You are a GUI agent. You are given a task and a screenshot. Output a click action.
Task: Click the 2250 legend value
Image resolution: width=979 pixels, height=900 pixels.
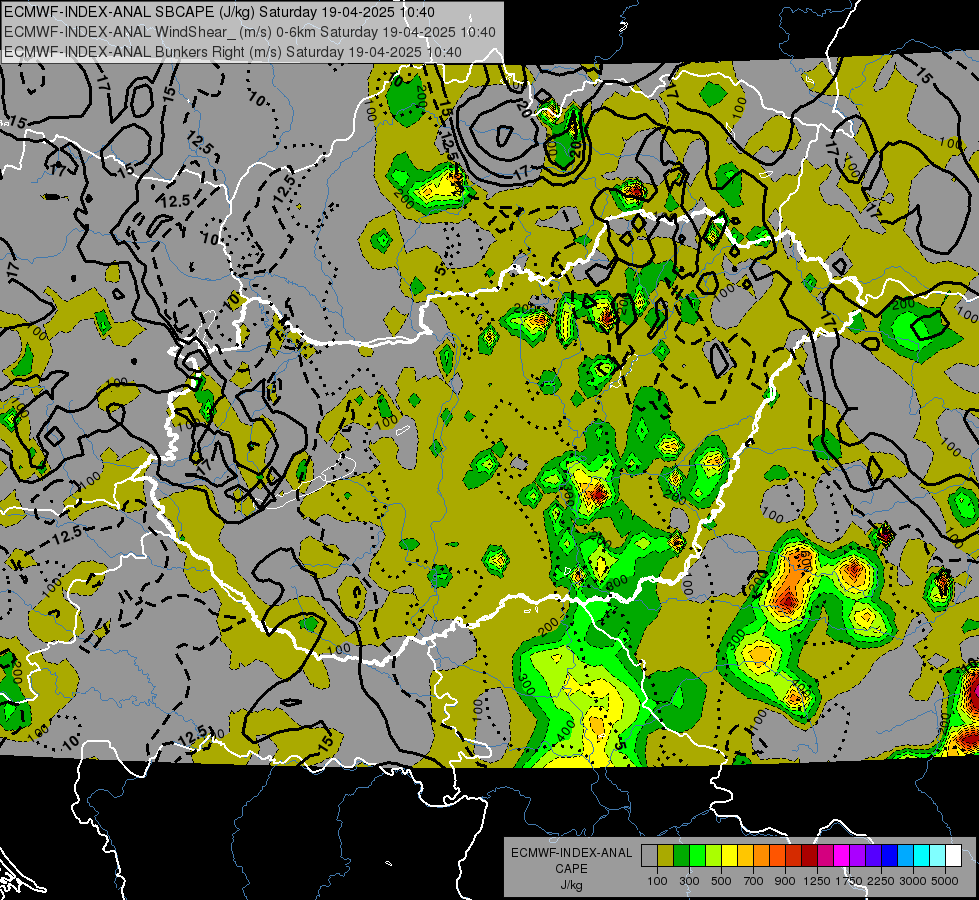tap(881, 881)
